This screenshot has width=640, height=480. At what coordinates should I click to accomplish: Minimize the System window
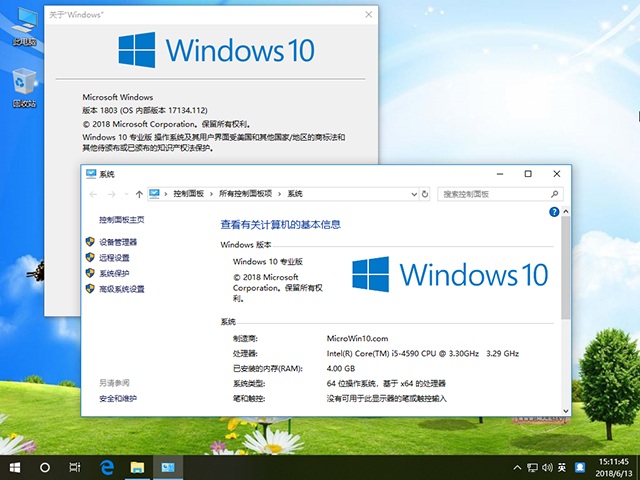pyautogui.click(x=500, y=174)
